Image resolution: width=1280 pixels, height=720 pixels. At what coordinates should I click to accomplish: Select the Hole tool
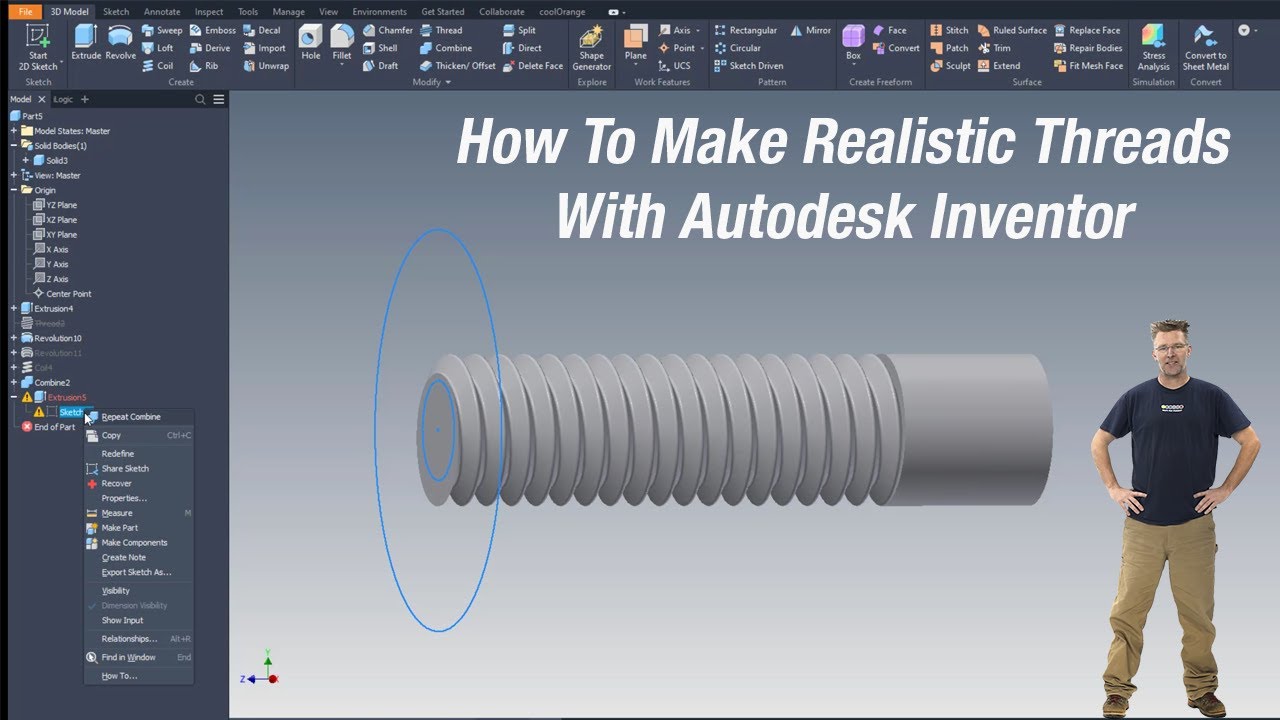[x=311, y=42]
